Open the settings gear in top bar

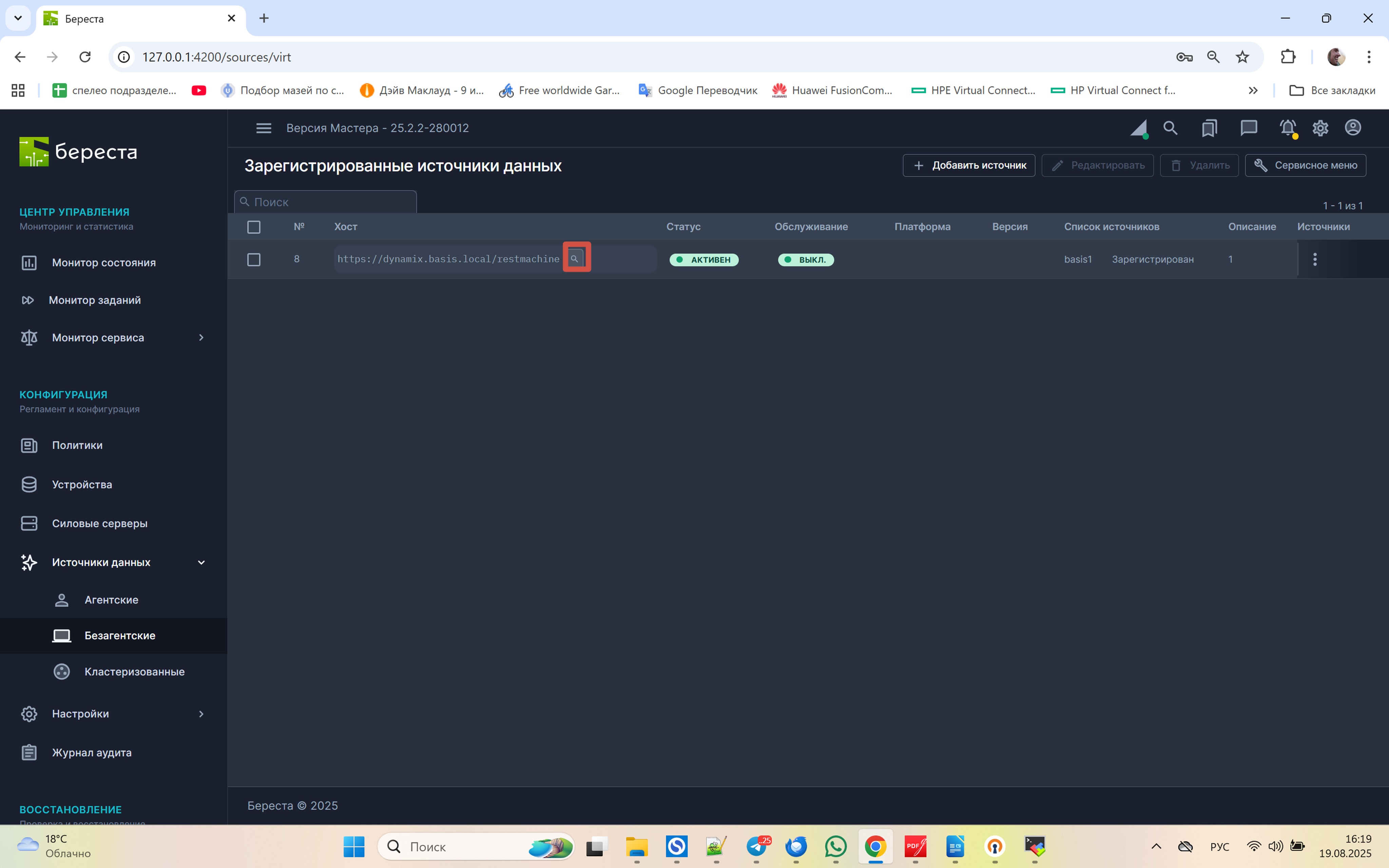pos(1320,128)
